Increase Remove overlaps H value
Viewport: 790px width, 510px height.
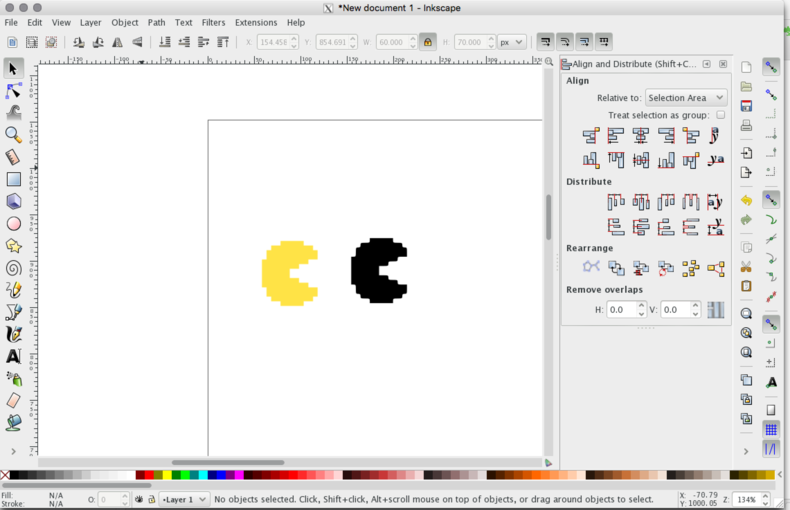pos(641,306)
